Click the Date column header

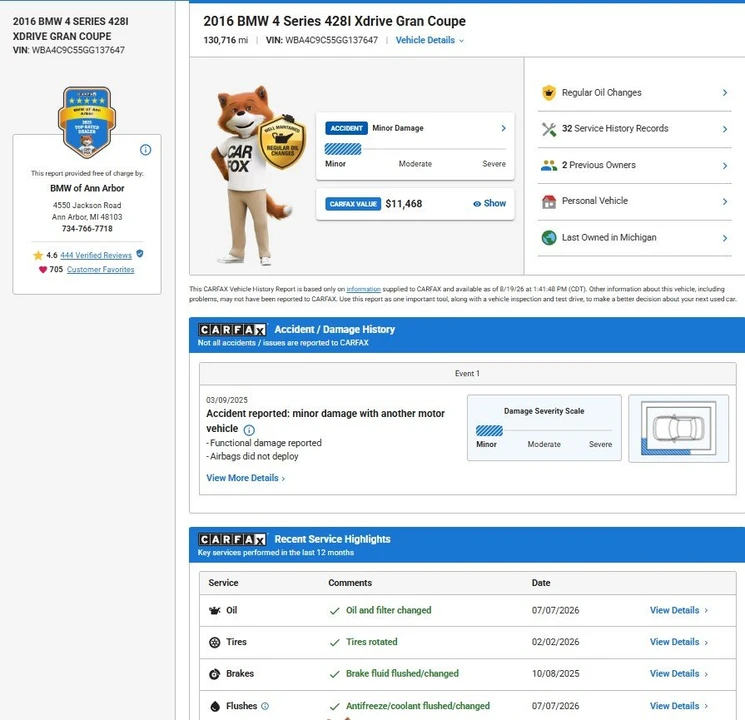click(x=541, y=583)
